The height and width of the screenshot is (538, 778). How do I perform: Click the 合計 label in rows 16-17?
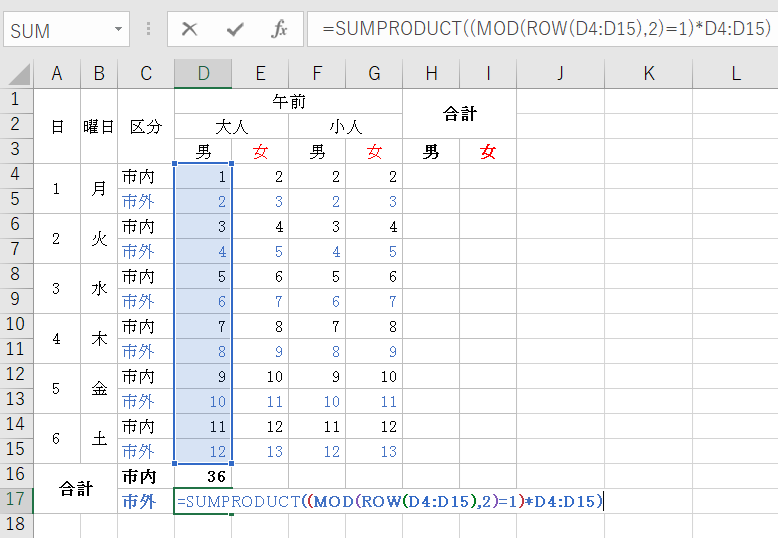75,489
